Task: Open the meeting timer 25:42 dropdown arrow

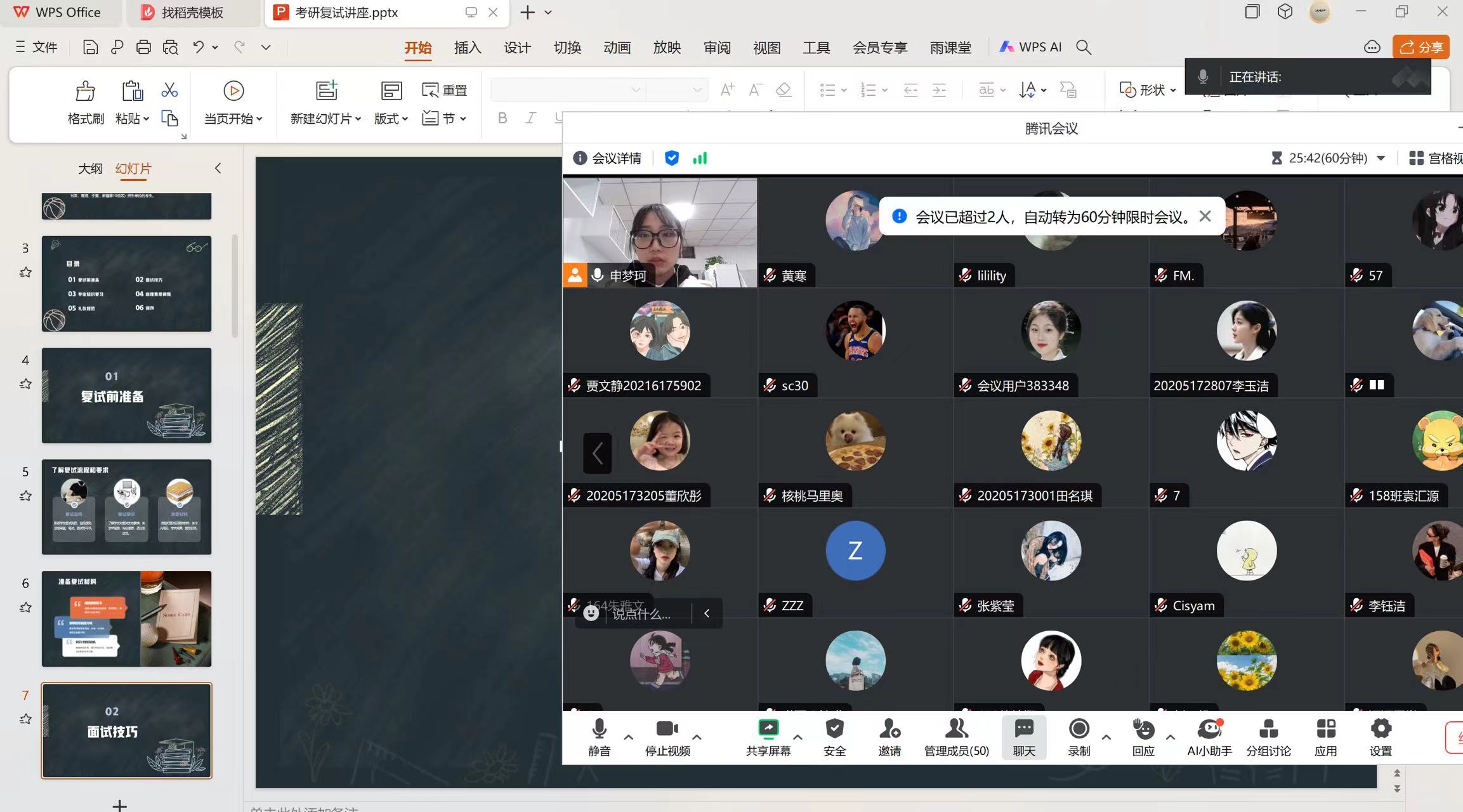Action: (1381, 159)
